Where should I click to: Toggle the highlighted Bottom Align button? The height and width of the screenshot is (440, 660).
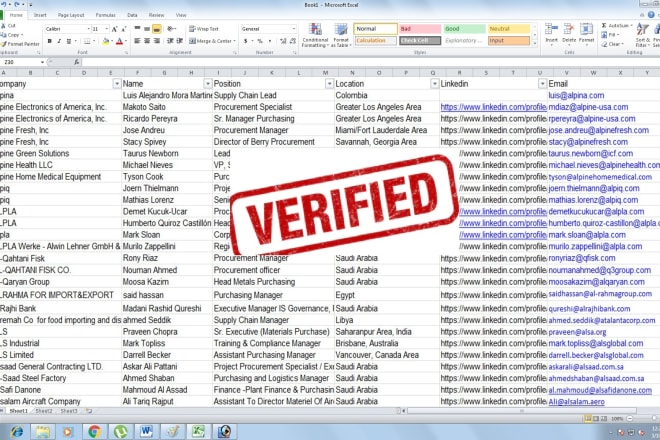[156, 29]
